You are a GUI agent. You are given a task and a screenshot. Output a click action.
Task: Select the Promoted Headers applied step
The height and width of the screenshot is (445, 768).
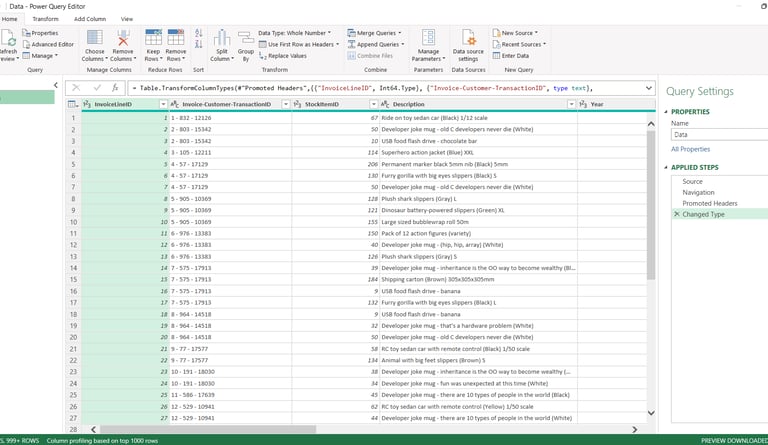712,203
